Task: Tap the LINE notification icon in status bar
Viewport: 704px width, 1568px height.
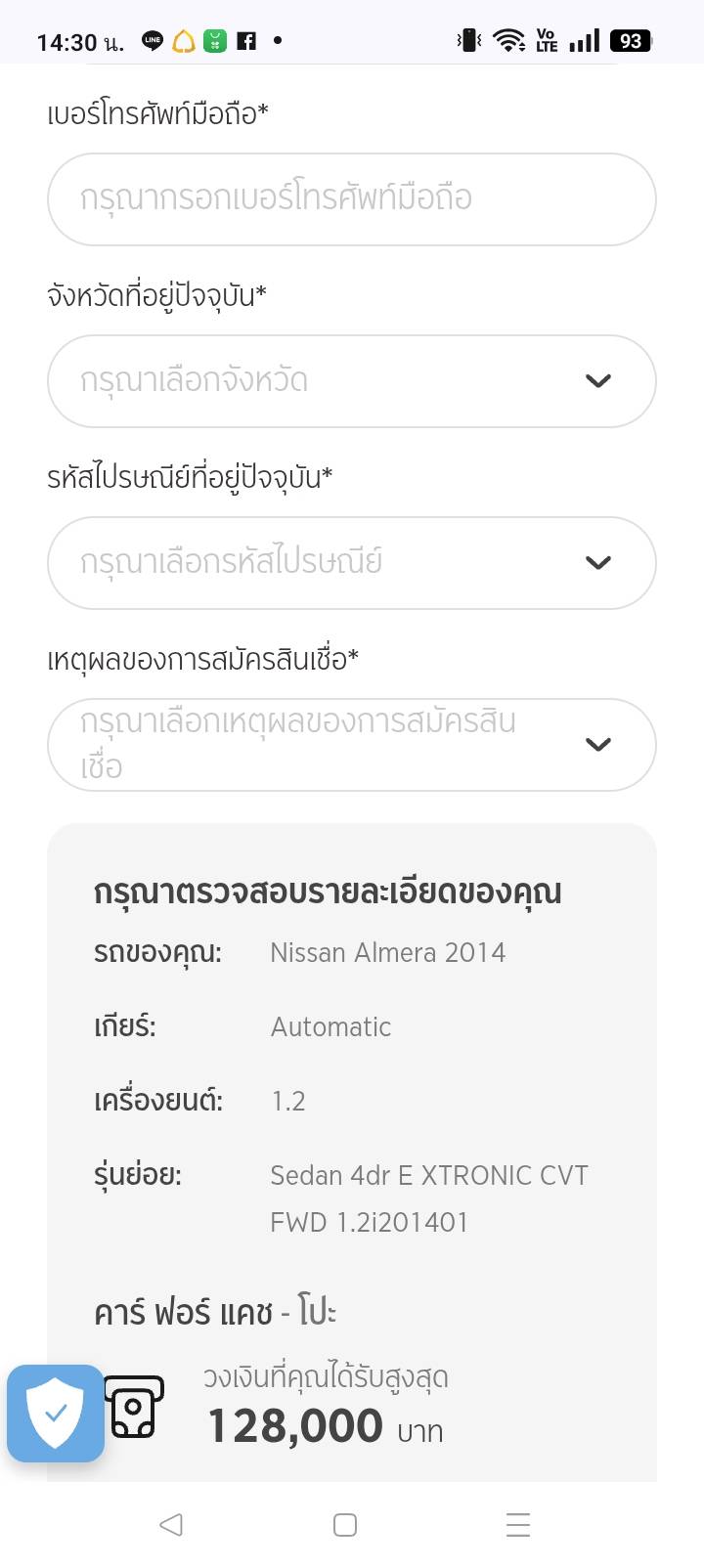Action: pyautogui.click(x=153, y=41)
